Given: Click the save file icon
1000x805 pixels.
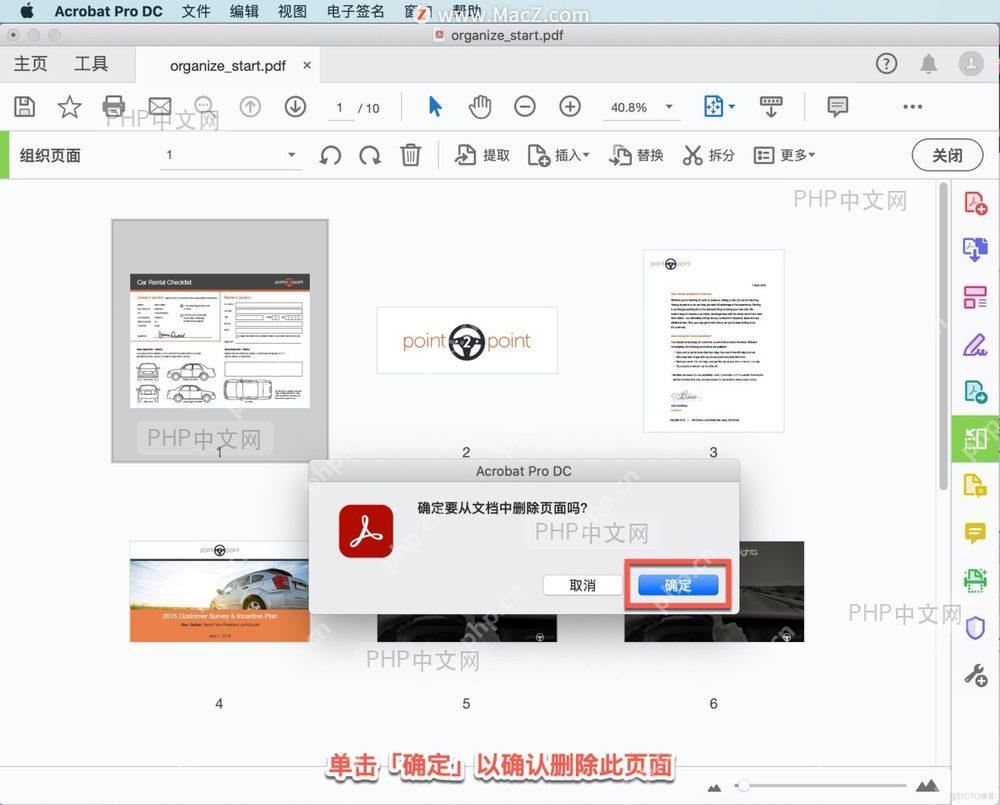Looking at the screenshot, I should coord(24,107).
